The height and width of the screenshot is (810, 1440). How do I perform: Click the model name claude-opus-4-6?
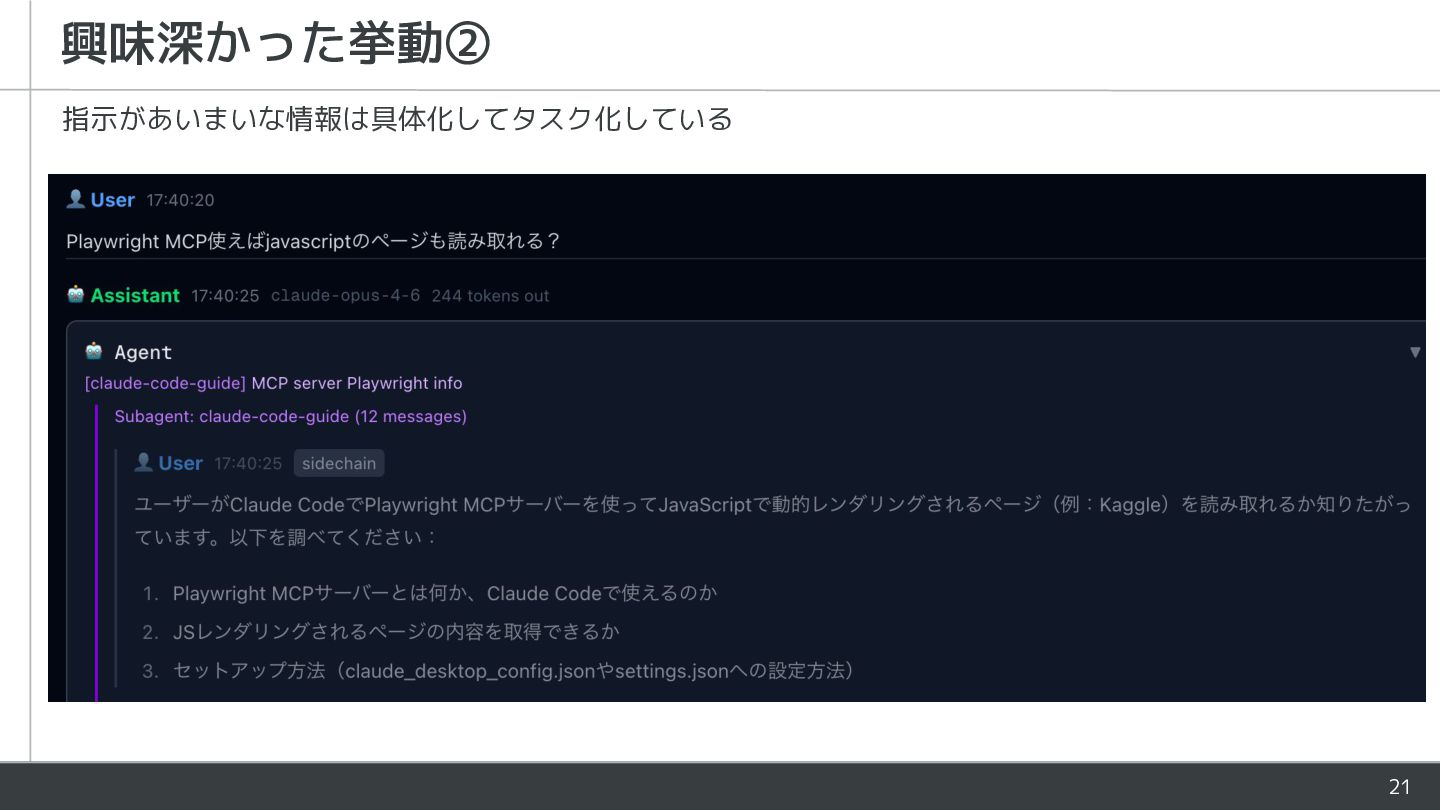[345, 296]
